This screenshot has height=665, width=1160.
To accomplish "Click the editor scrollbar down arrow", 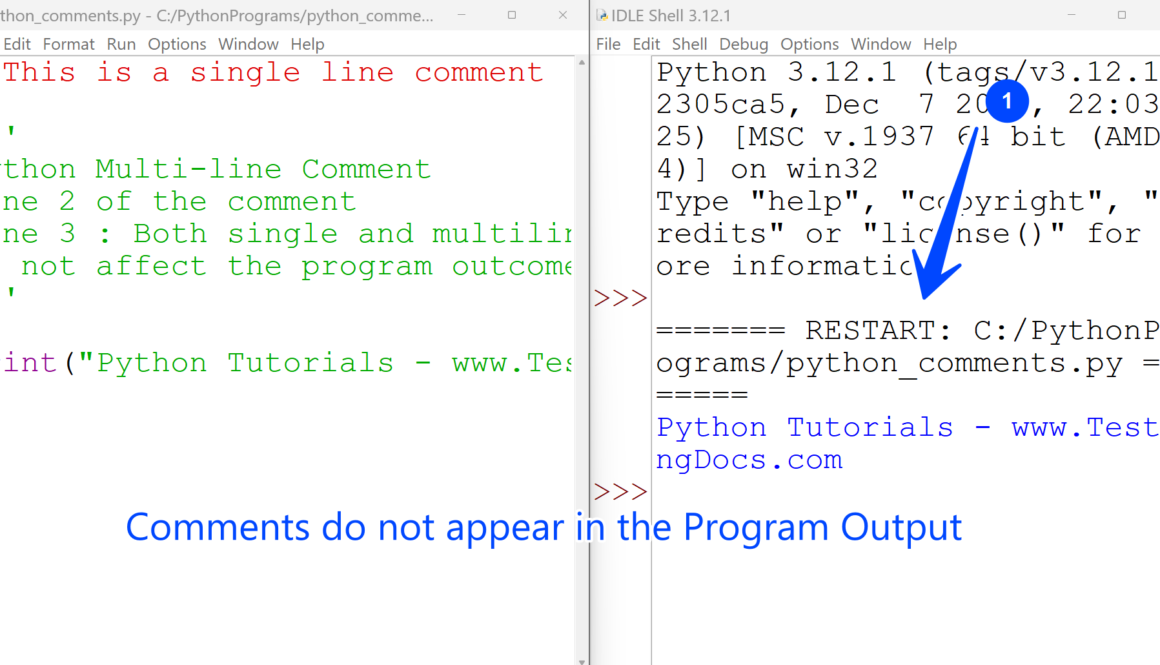I will click(x=582, y=659).
